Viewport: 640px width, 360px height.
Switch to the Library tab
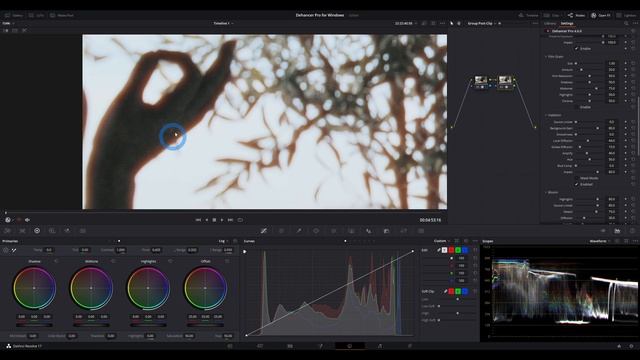[550, 23]
